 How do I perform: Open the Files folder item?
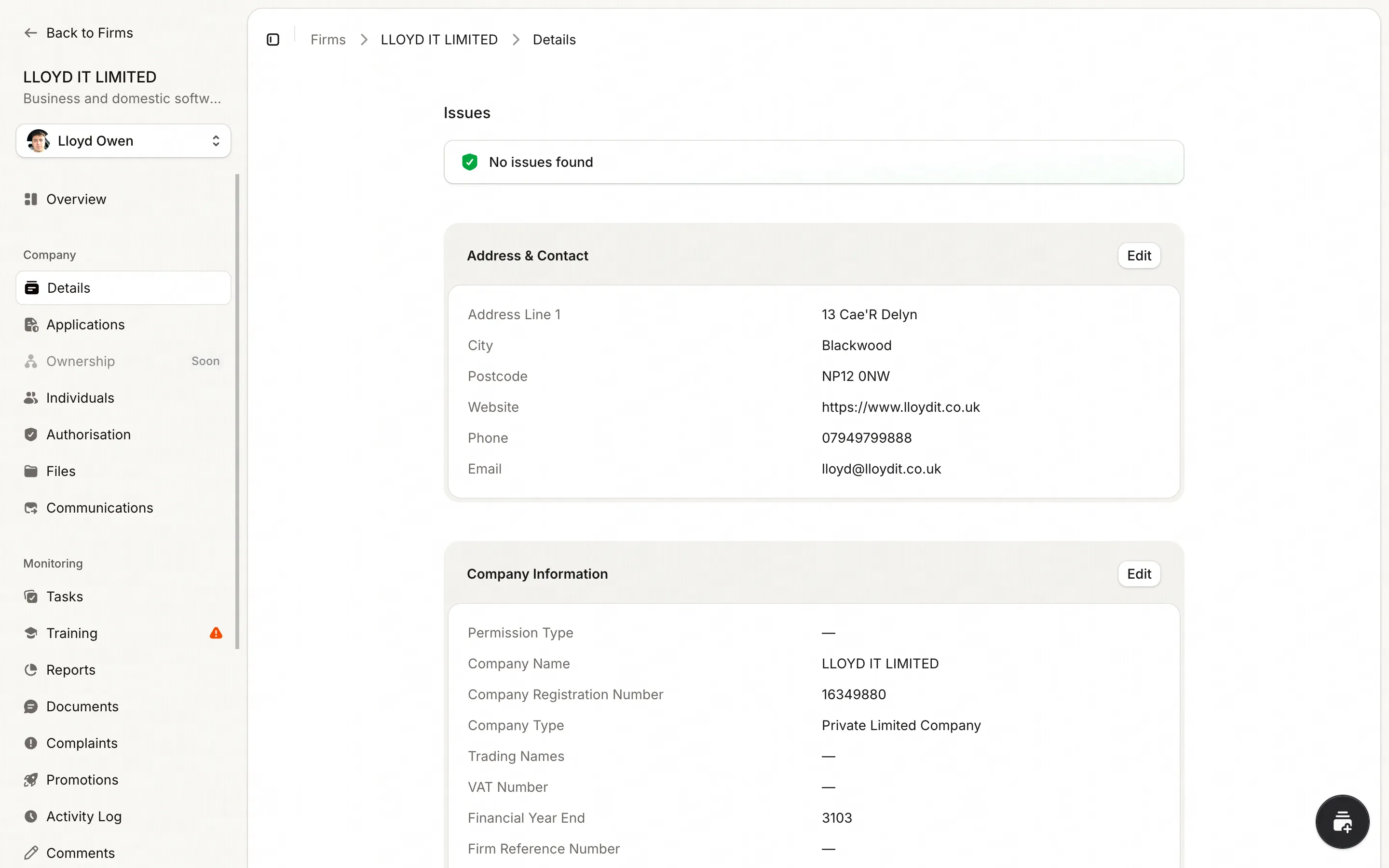(60, 471)
